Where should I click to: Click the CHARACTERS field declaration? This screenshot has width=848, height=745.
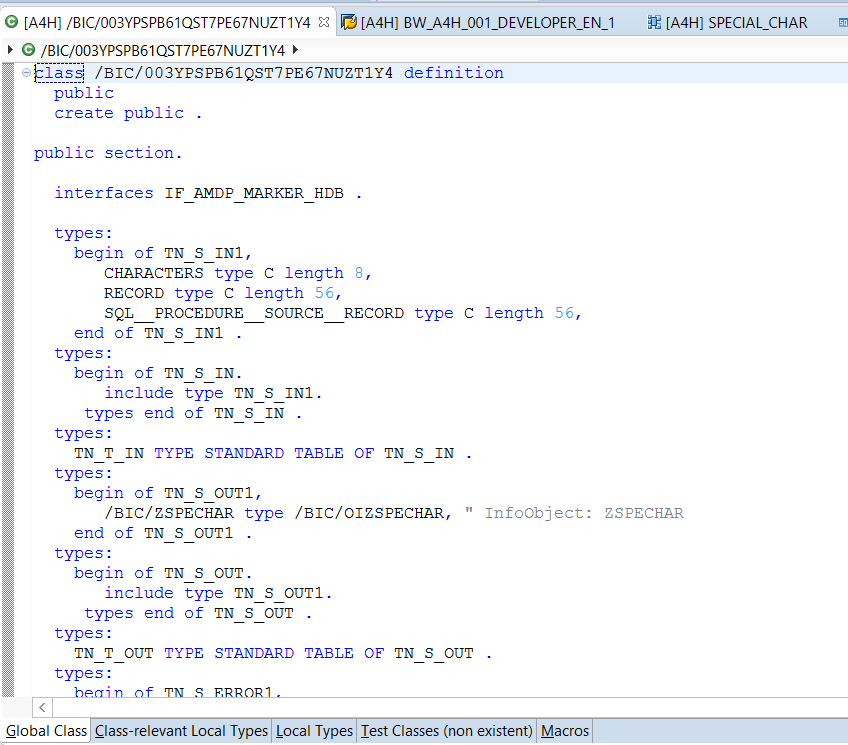(x=238, y=273)
